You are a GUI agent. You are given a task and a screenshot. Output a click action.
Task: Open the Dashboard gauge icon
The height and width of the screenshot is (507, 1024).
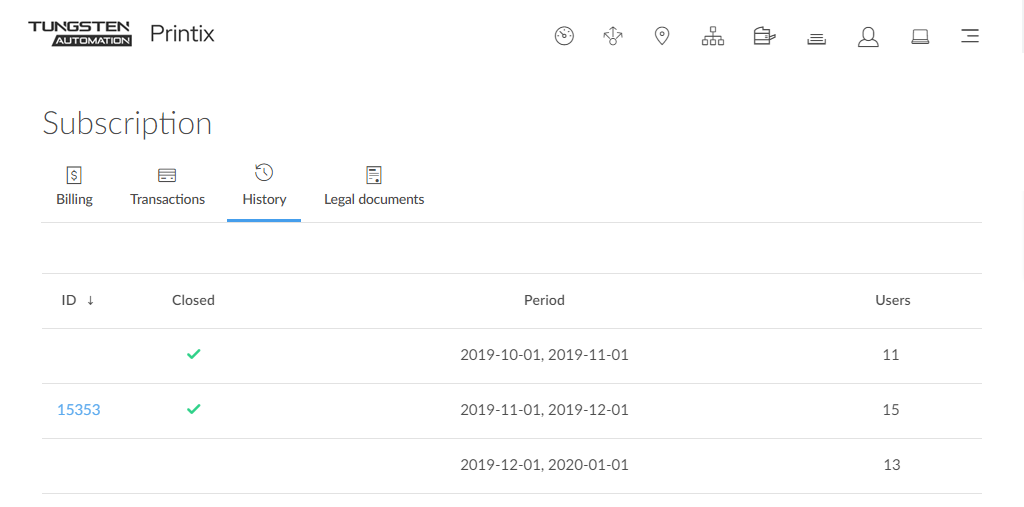(564, 37)
